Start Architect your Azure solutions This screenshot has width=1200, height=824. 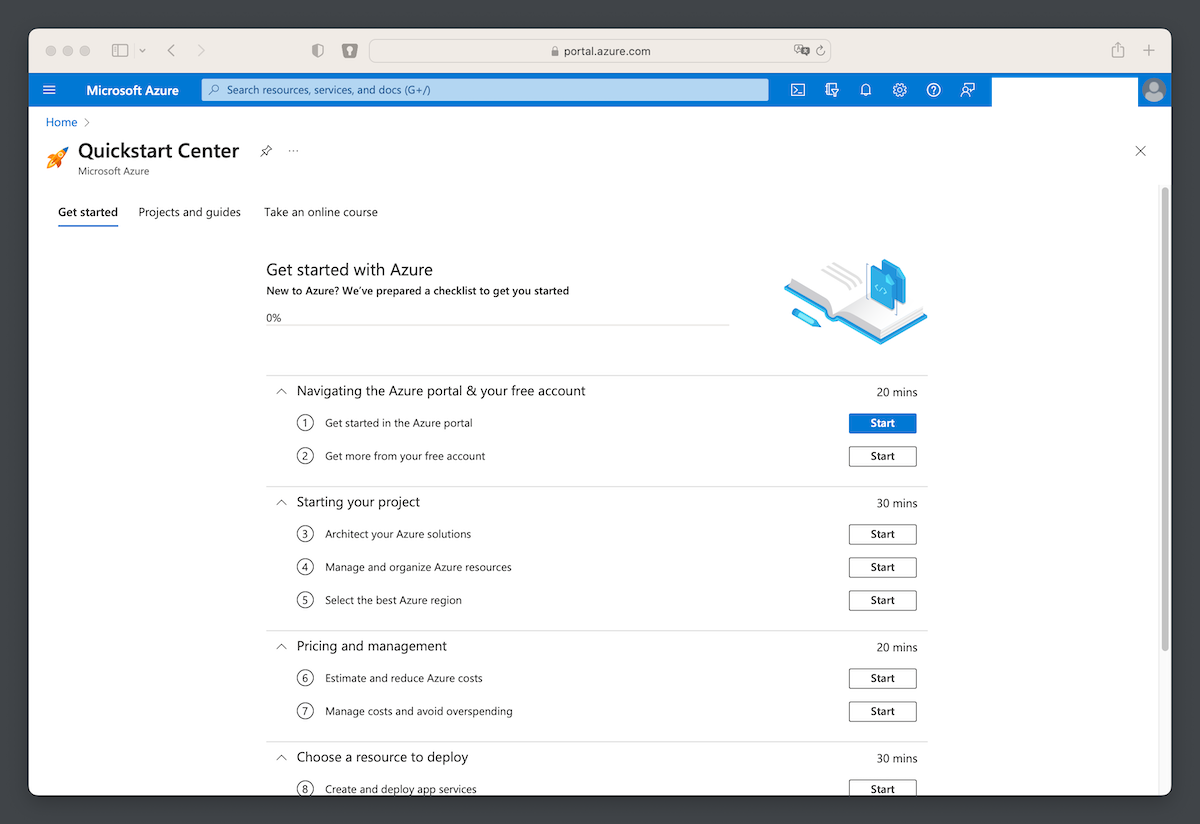pos(882,534)
